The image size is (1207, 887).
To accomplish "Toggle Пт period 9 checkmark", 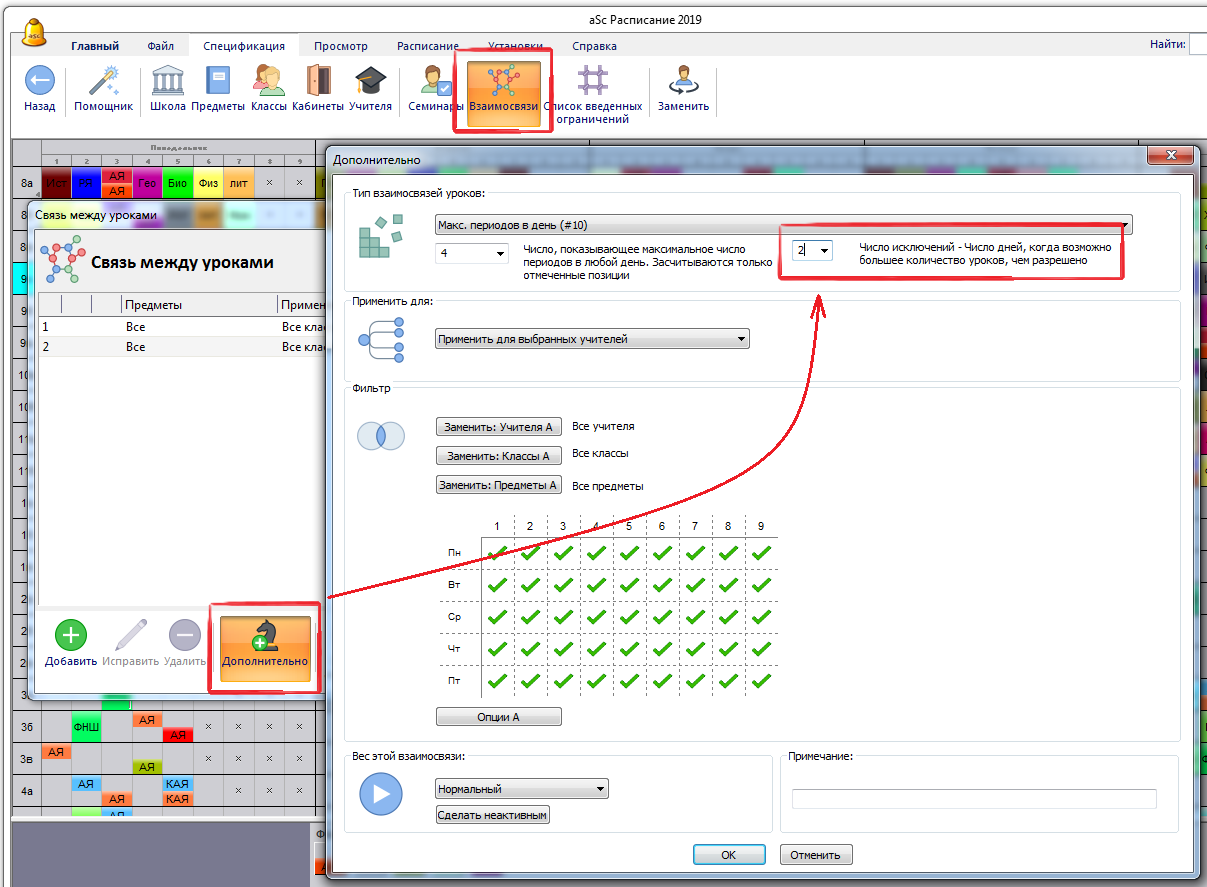I will coord(761,681).
